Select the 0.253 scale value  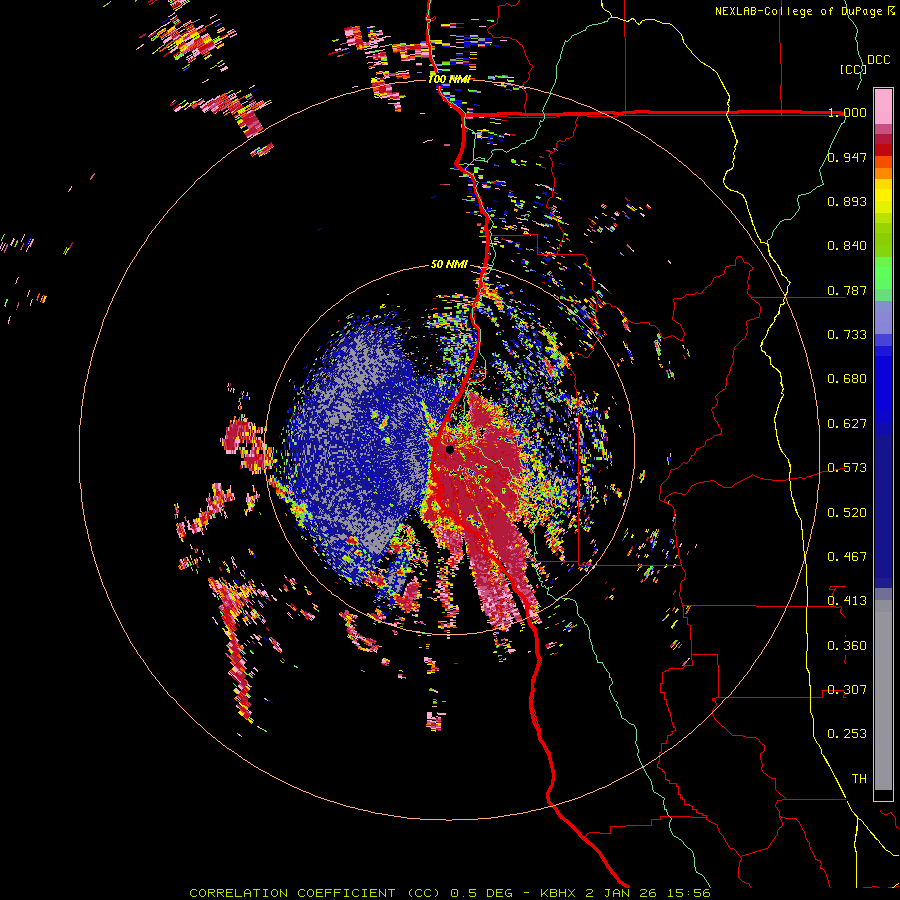click(847, 734)
